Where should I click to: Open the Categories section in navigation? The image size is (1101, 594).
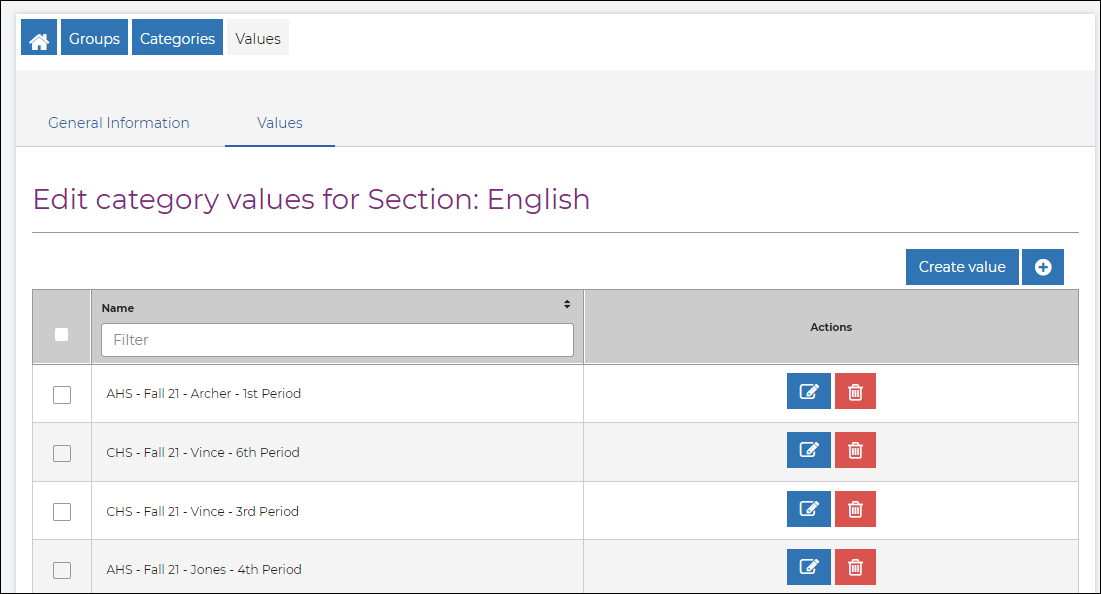[x=177, y=37]
